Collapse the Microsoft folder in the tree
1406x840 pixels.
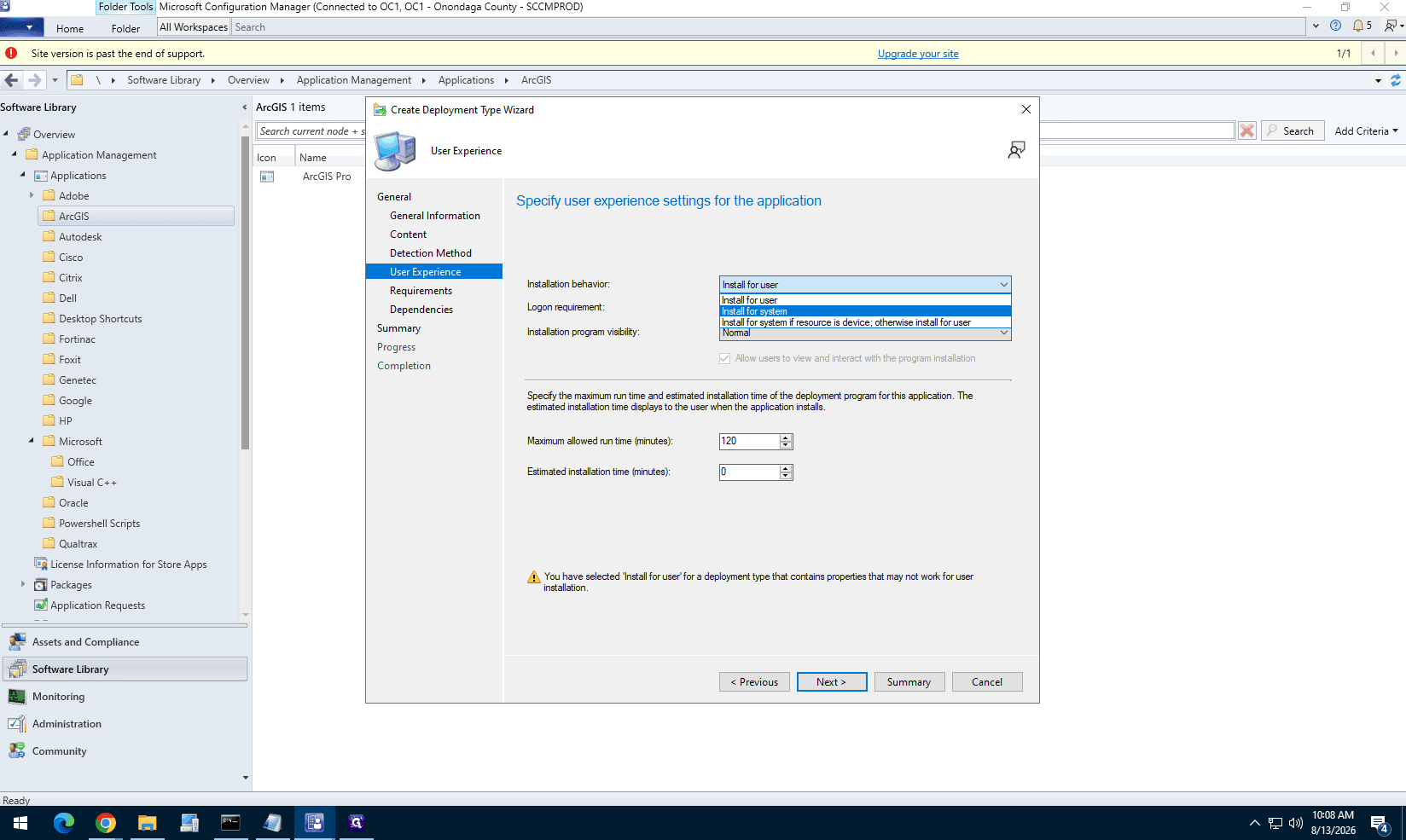click(32, 441)
